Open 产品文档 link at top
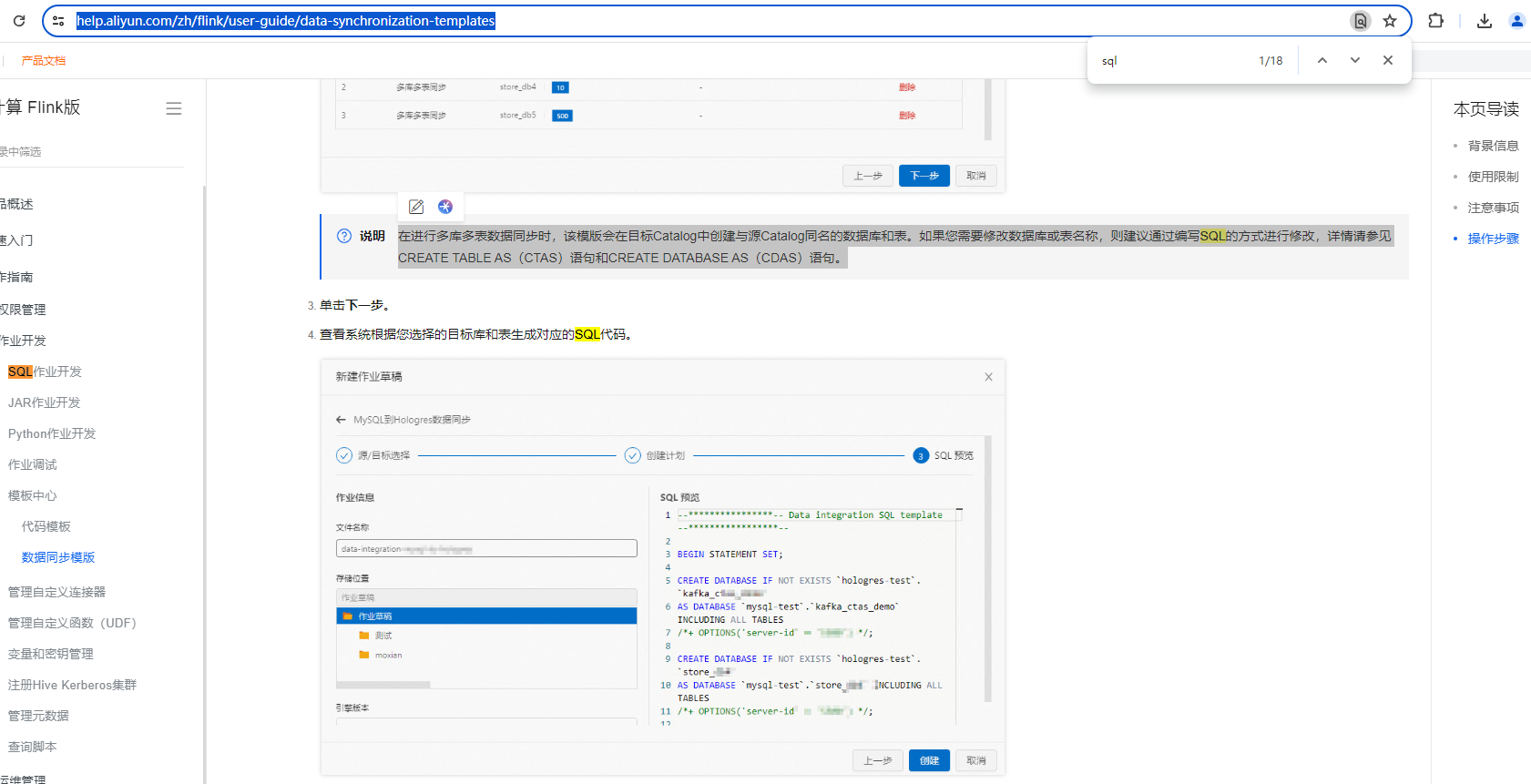1531x784 pixels. (43, 60)
